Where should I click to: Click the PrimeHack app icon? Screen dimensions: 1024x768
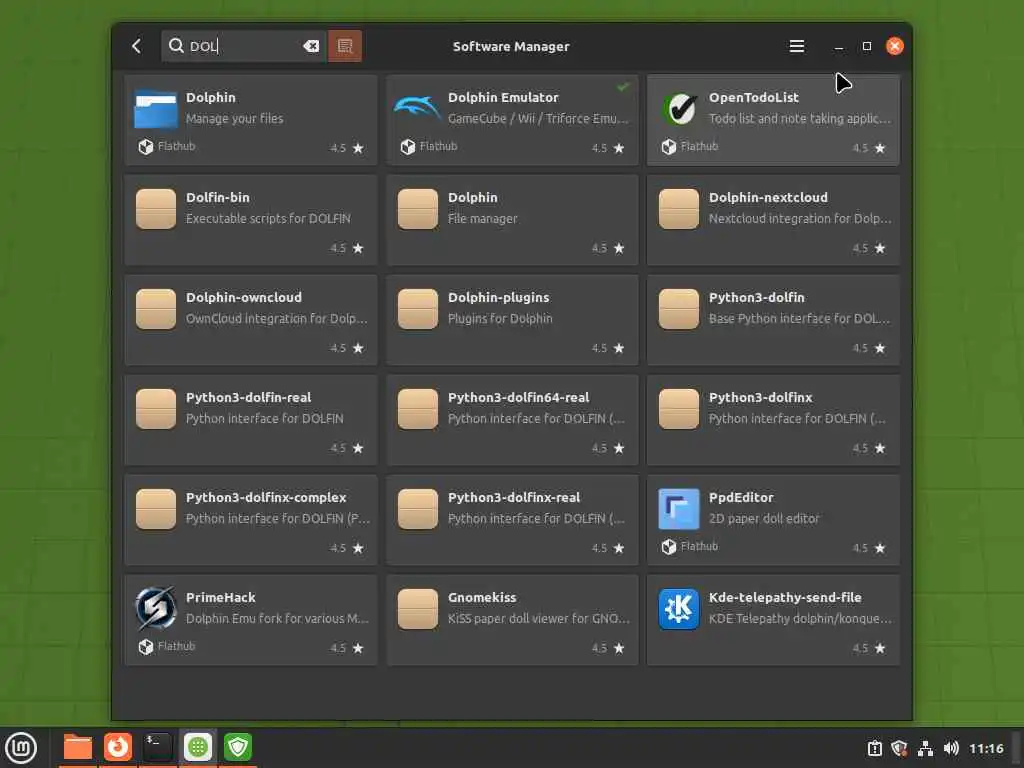pos(155,608)
